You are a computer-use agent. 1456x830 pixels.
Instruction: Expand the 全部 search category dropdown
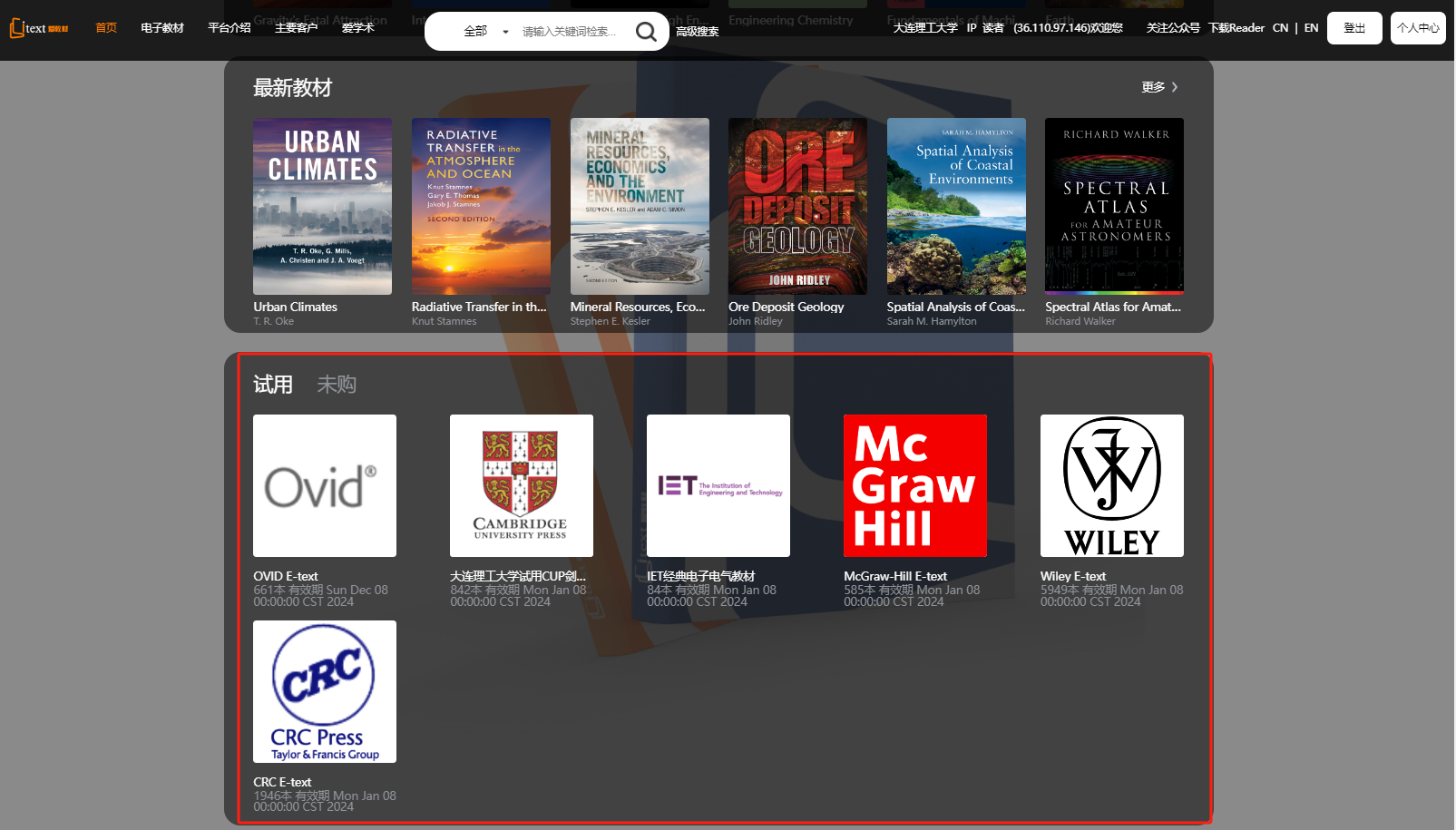485,32
